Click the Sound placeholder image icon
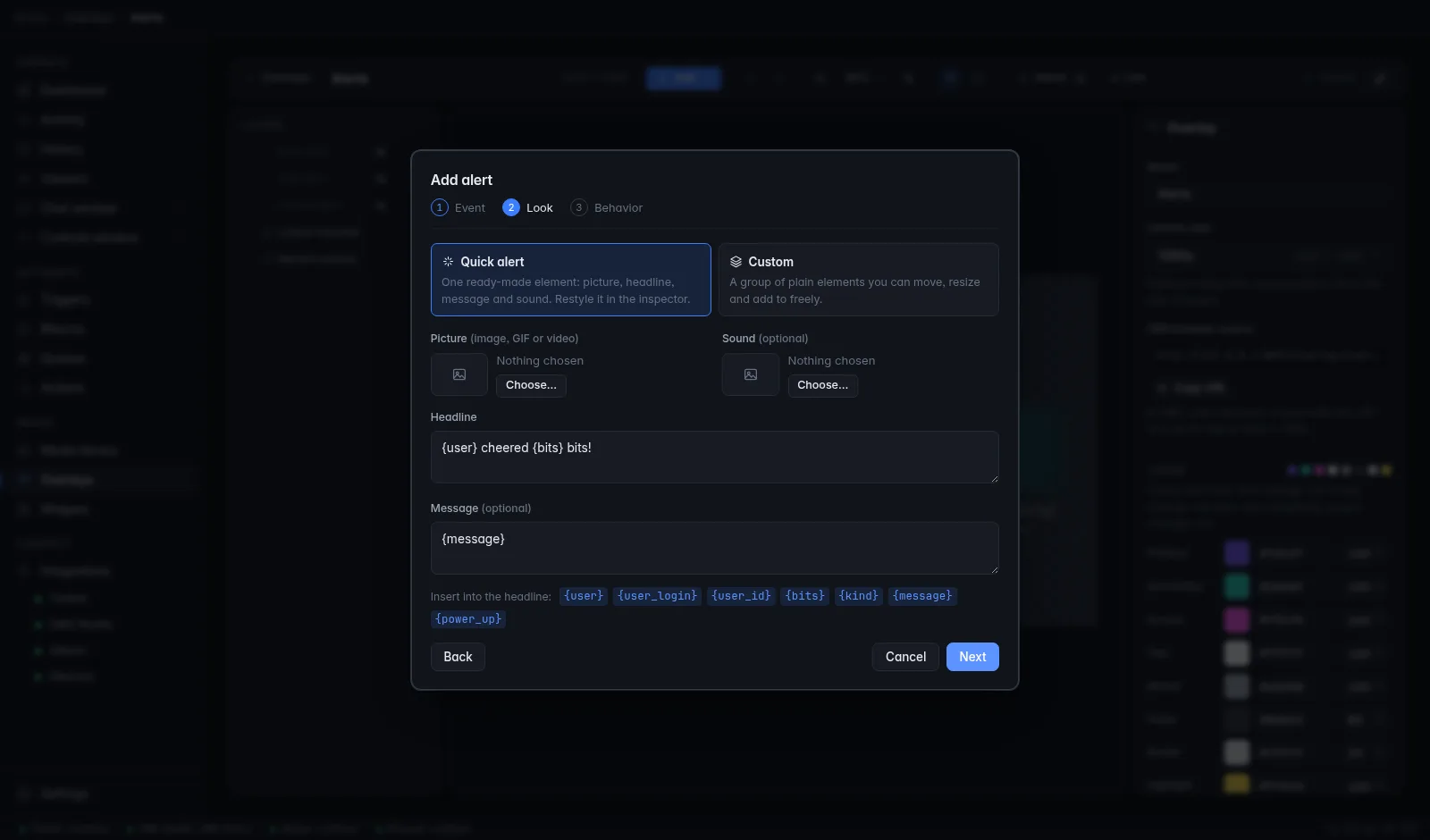The height and width of the screenshot is (840, 1430). click(751, 374)
